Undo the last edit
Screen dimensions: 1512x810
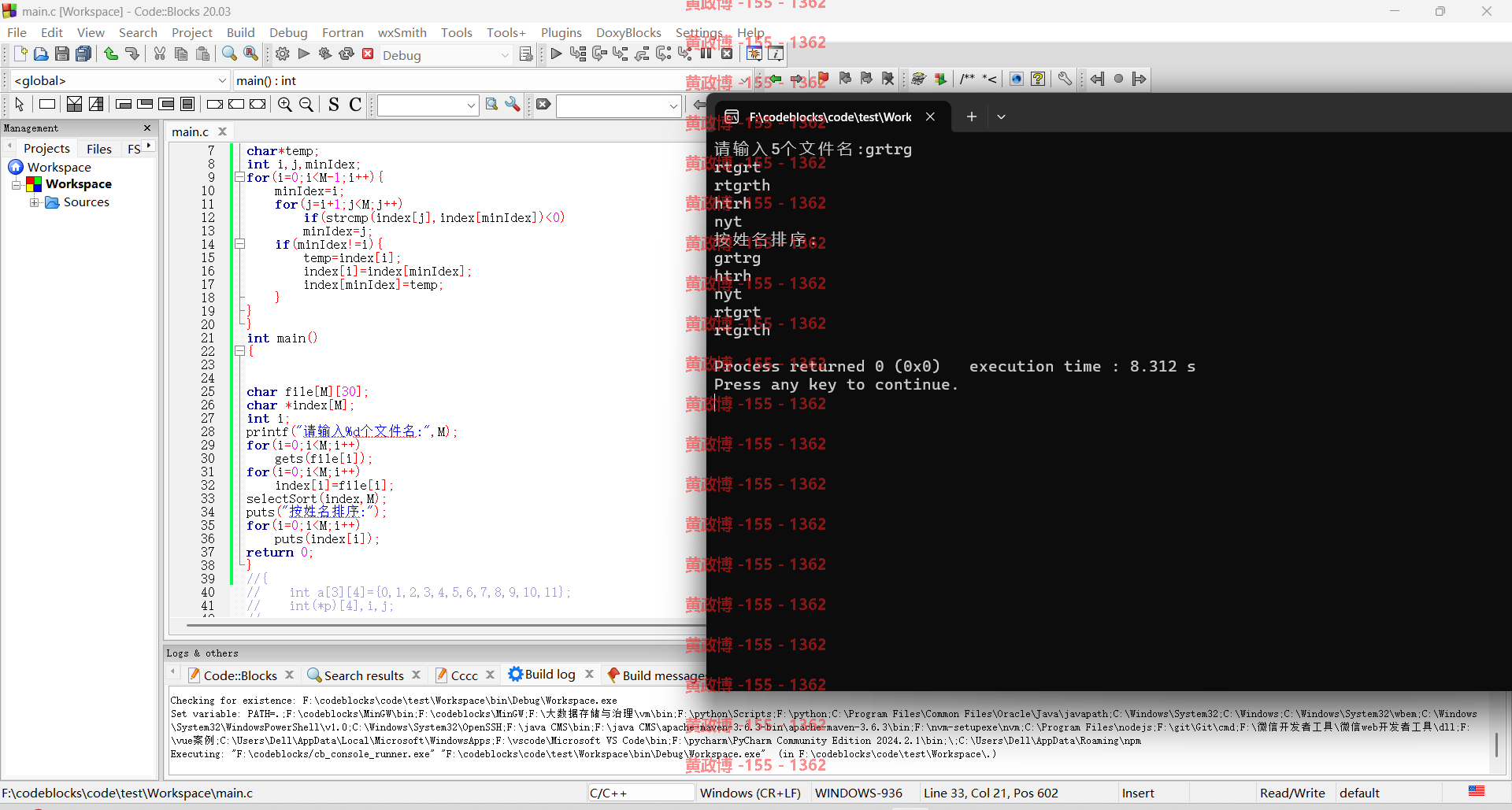[x=111, y=54]
